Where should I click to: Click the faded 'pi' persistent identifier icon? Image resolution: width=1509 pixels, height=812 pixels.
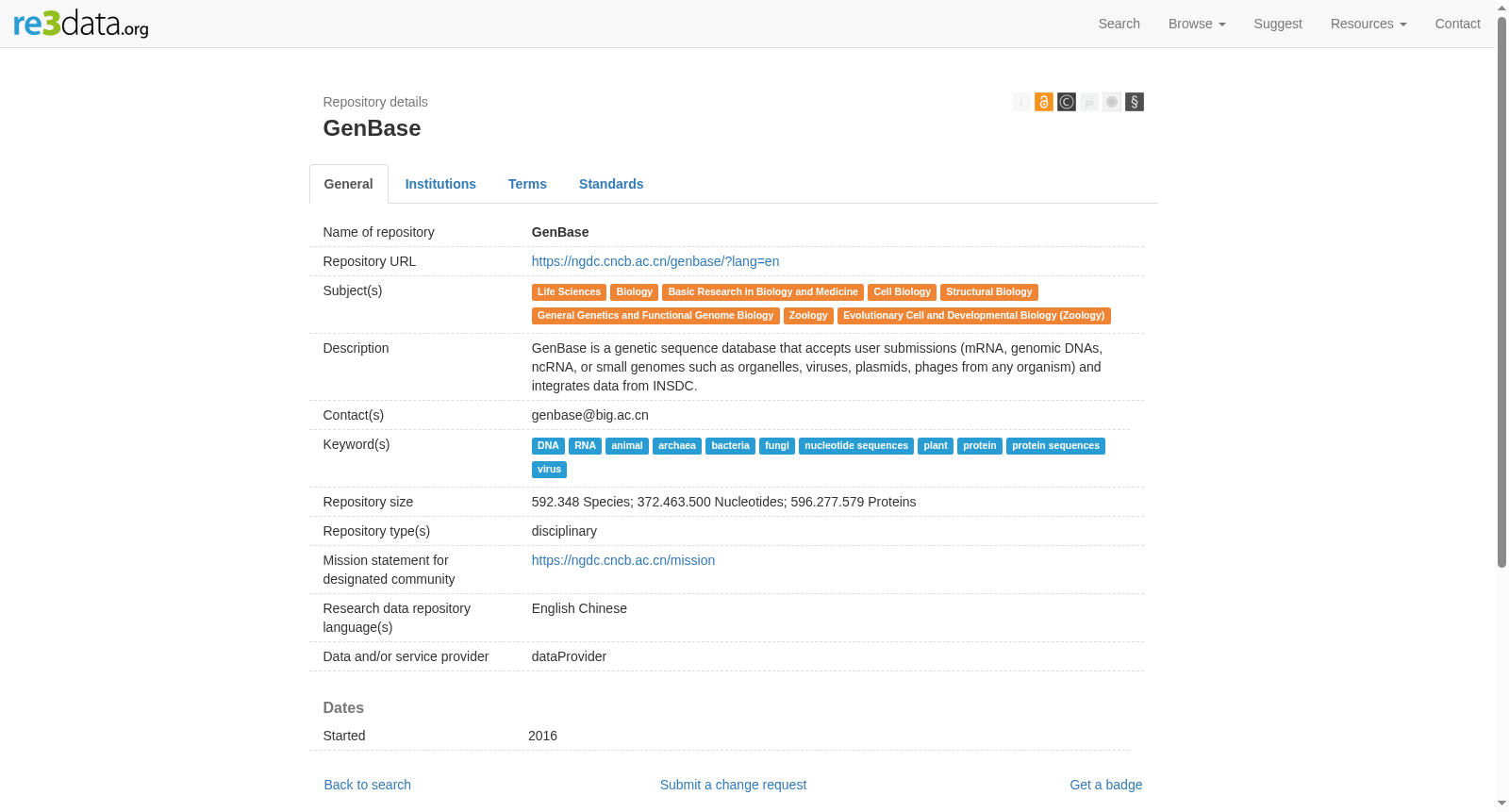click(1089, 102)
